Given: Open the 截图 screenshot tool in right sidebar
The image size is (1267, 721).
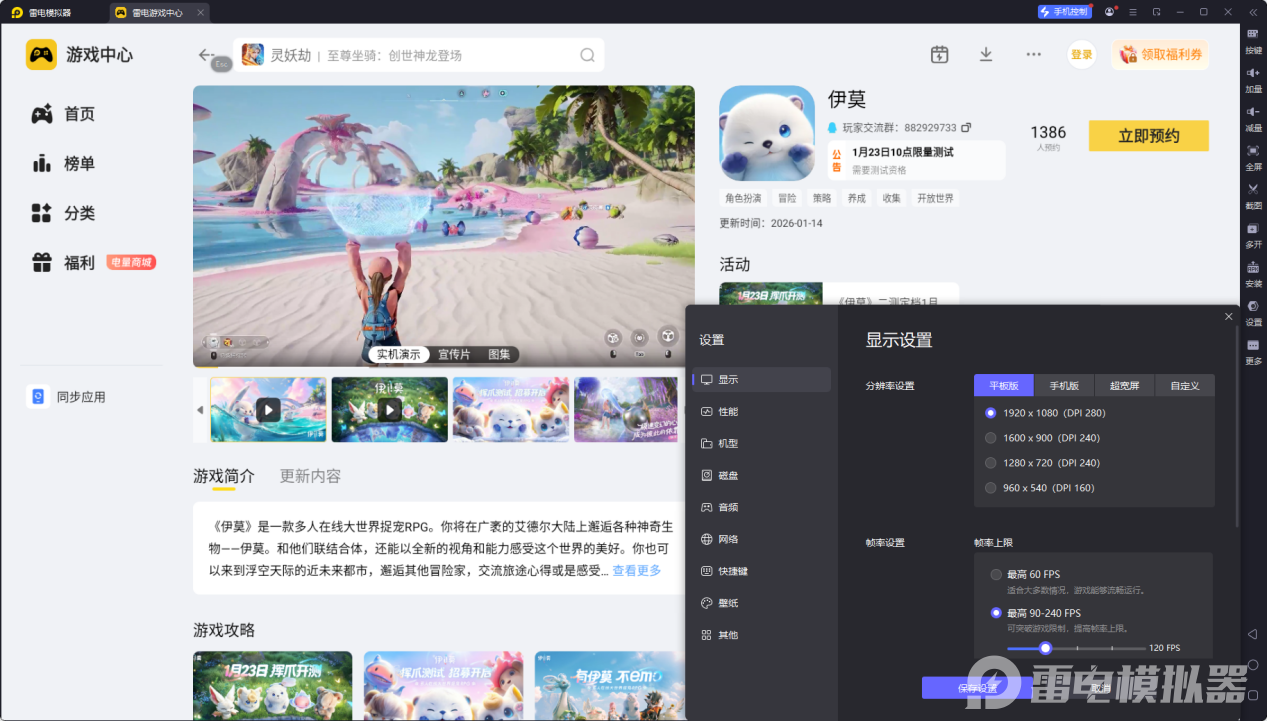Looking at the screenshot, I should [x=1253, y=194].
